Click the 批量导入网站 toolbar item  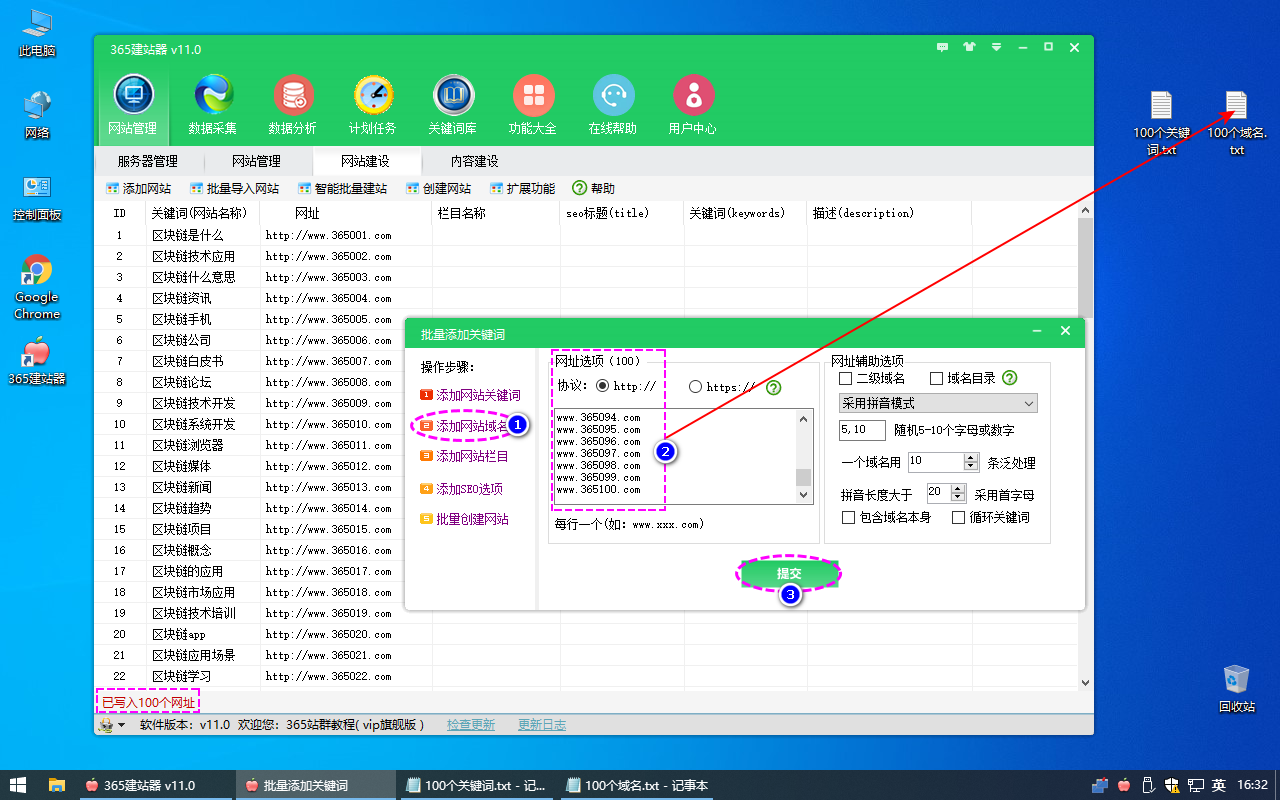point(234,188)
